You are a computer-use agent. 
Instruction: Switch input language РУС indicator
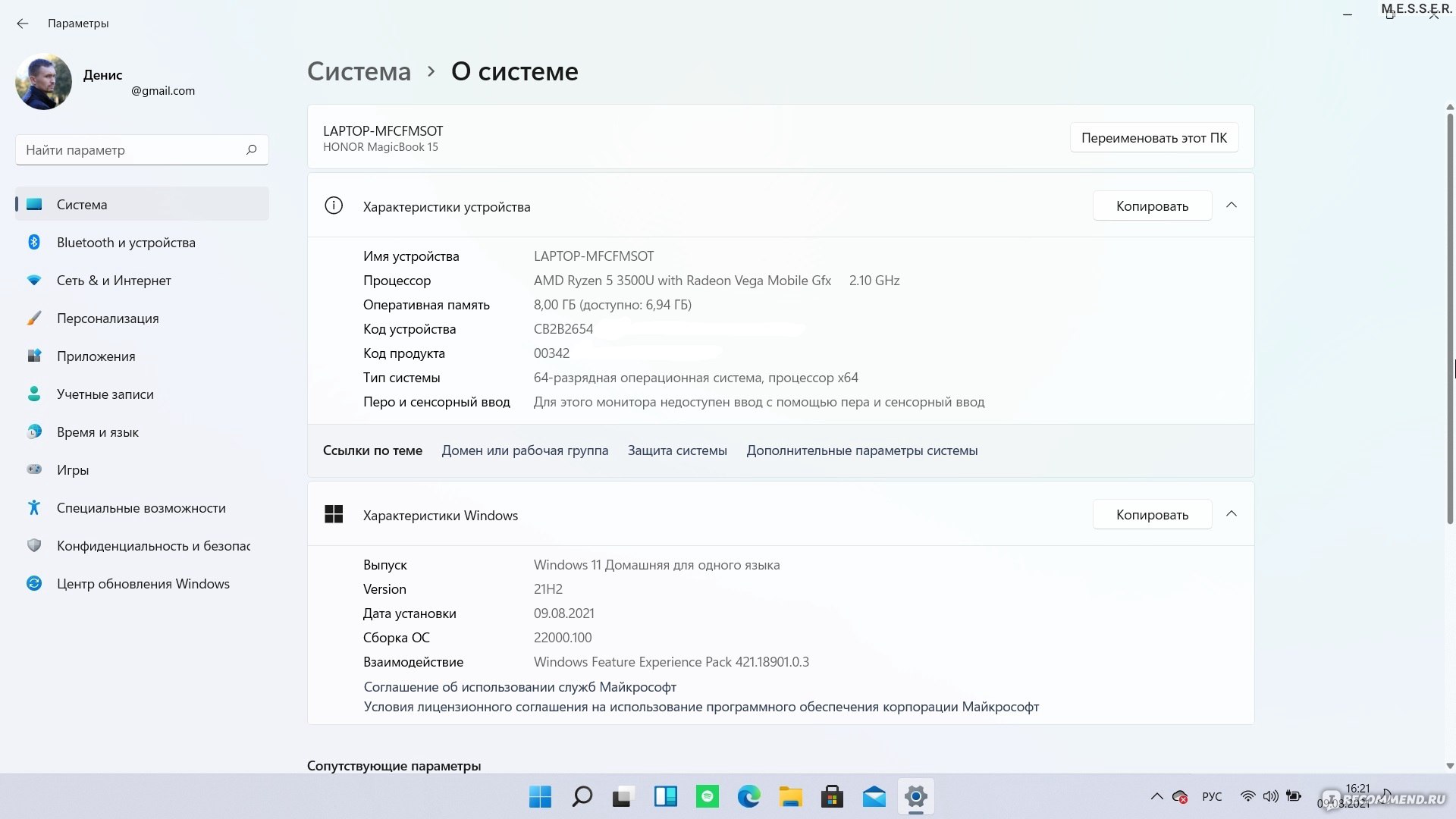pos(1212,796)
